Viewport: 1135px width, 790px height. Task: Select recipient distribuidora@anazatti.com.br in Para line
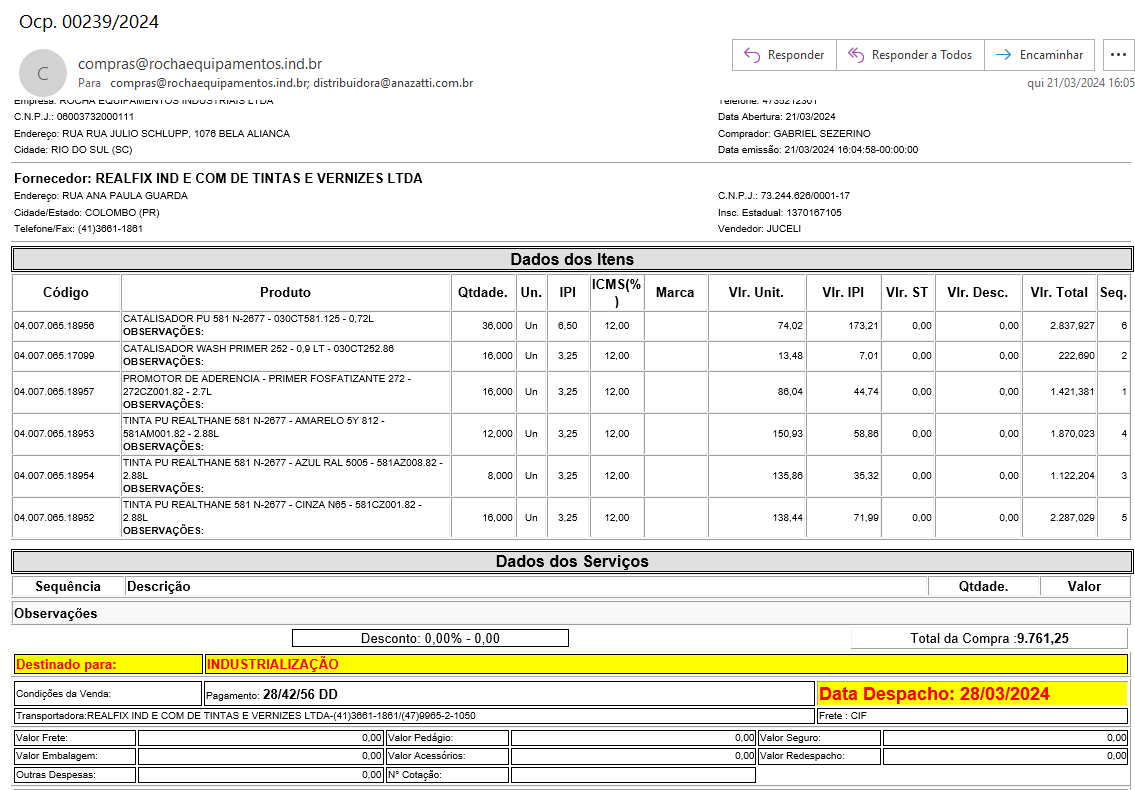(x=393, y=83)
